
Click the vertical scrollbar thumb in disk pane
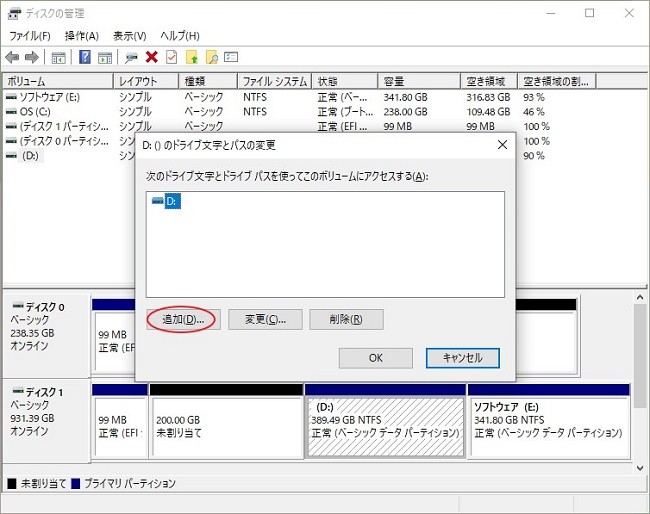pyautogui.click(x=640, y=356)
